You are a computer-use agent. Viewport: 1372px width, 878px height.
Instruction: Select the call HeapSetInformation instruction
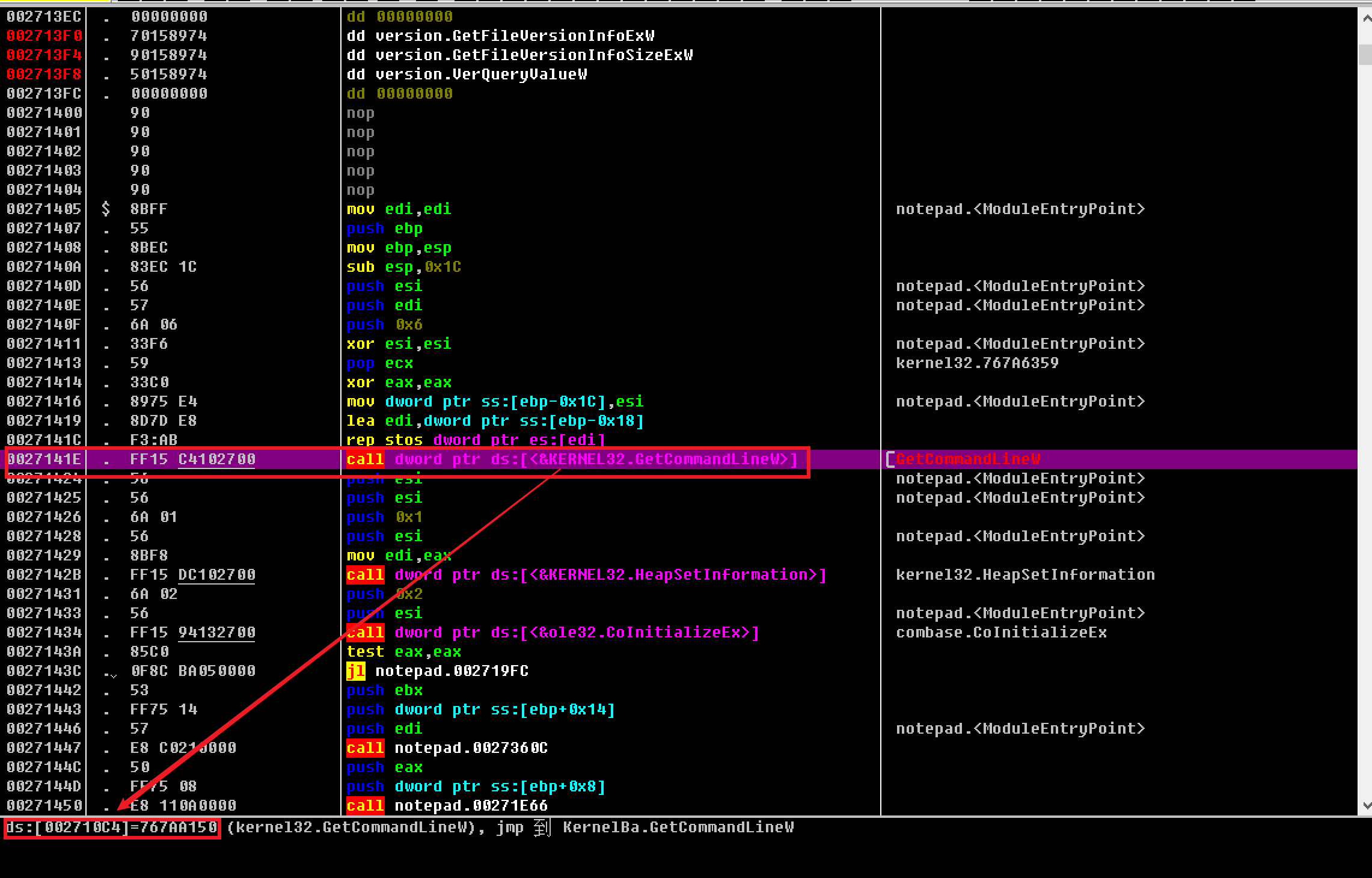(586, 575)
